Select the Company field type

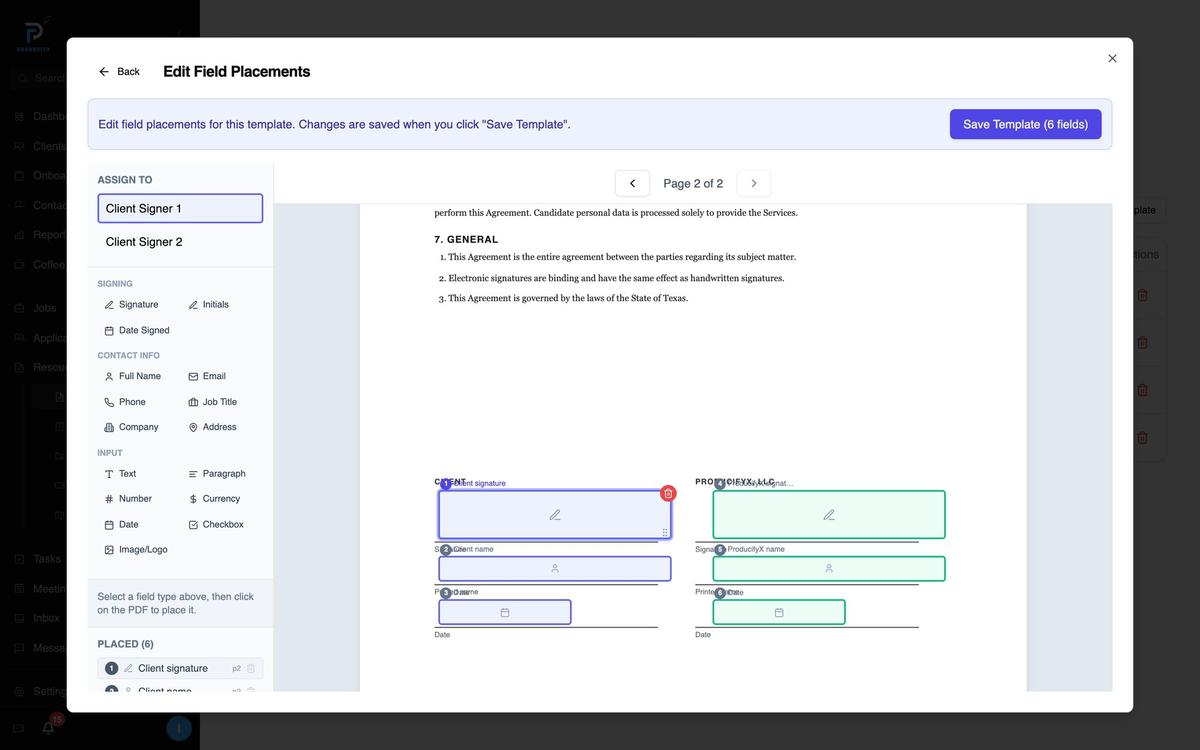tap(132, 427)
